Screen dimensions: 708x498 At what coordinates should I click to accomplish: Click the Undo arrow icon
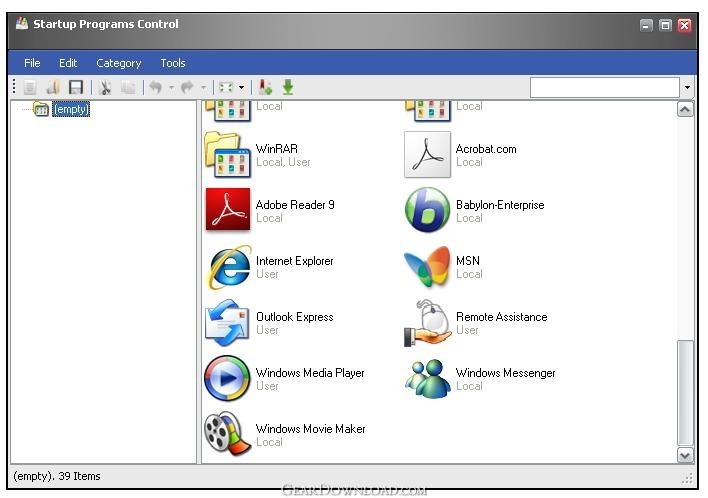click(156, 87)
